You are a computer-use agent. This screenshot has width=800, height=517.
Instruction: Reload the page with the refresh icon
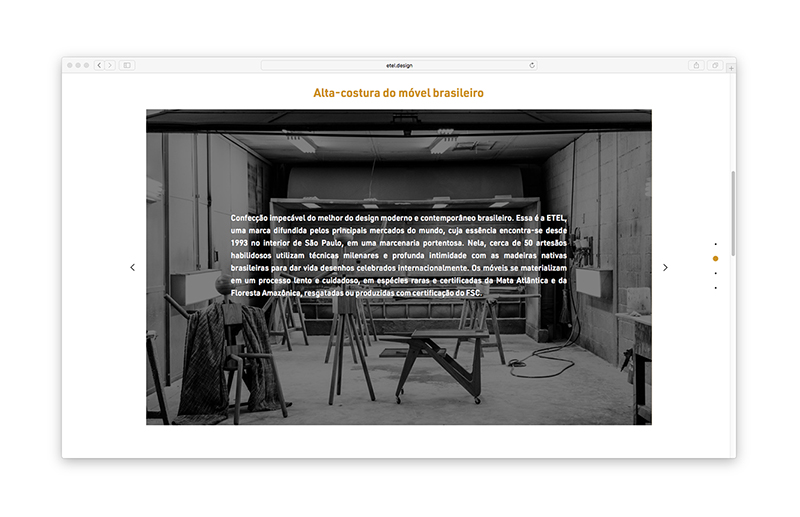(532, 65)
